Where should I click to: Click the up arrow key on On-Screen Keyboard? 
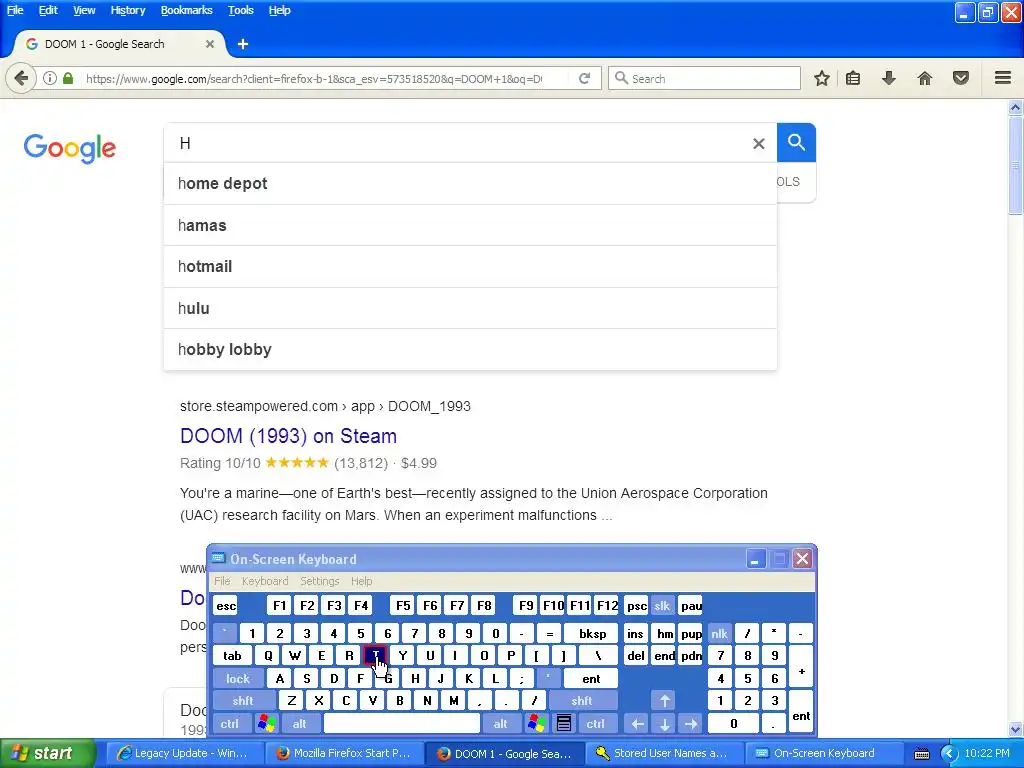(664, 701)
